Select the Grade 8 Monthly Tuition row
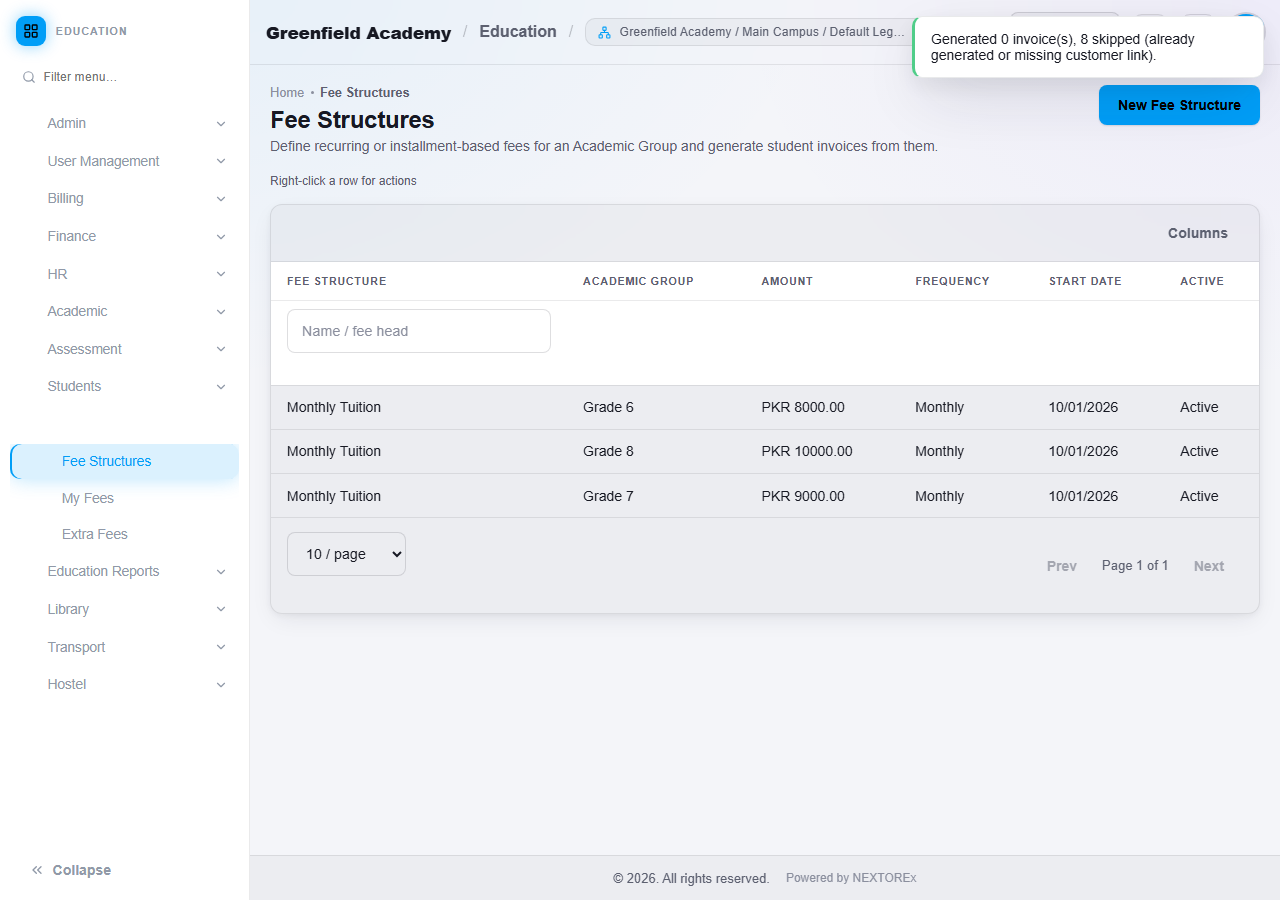Viewport: 1280px width, 900px height. [x=765, y=452]
